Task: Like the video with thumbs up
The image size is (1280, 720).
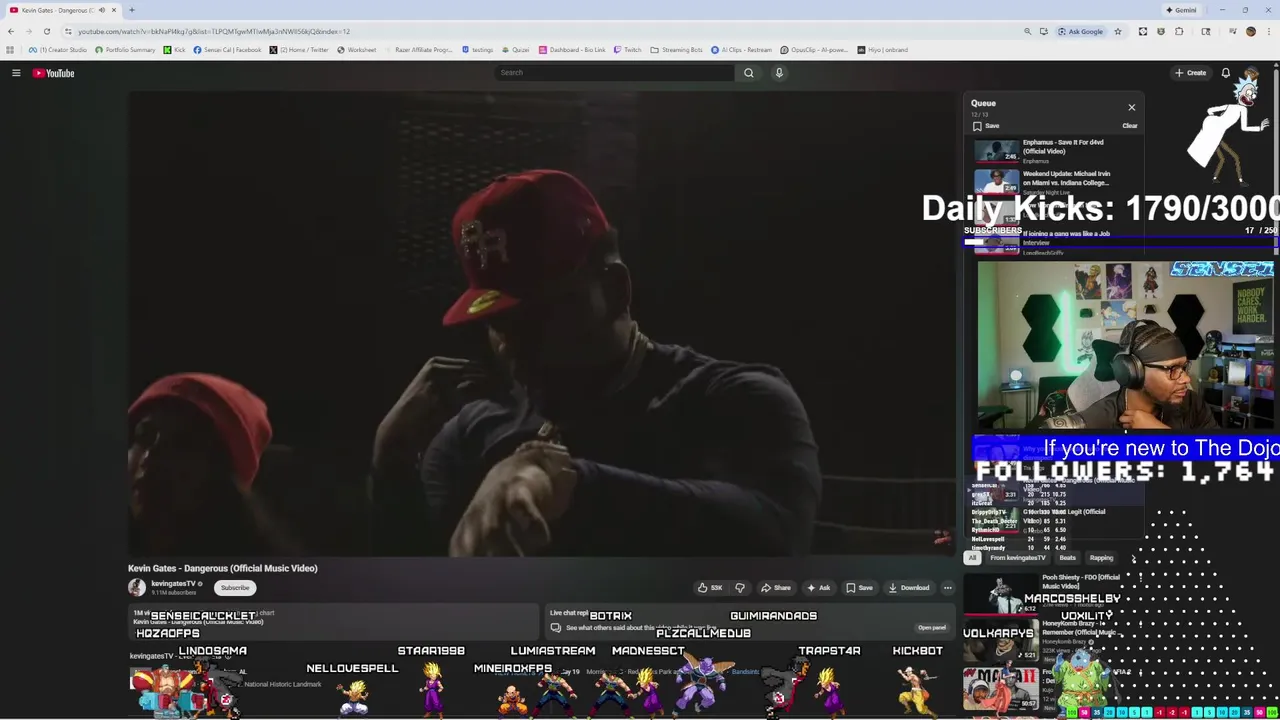Action: 709,588
